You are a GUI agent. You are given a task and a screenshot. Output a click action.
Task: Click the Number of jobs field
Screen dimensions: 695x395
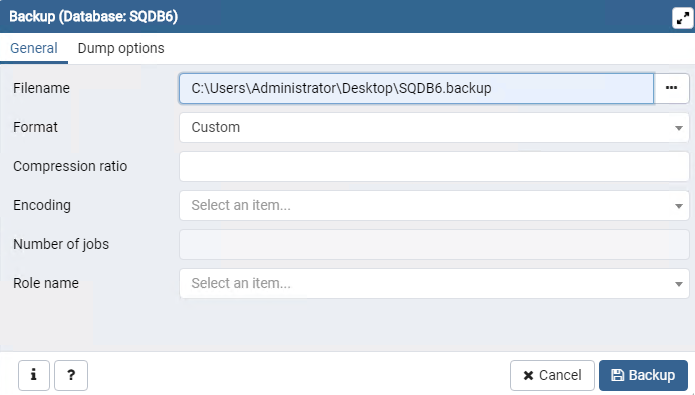click(x=434, y=244)
